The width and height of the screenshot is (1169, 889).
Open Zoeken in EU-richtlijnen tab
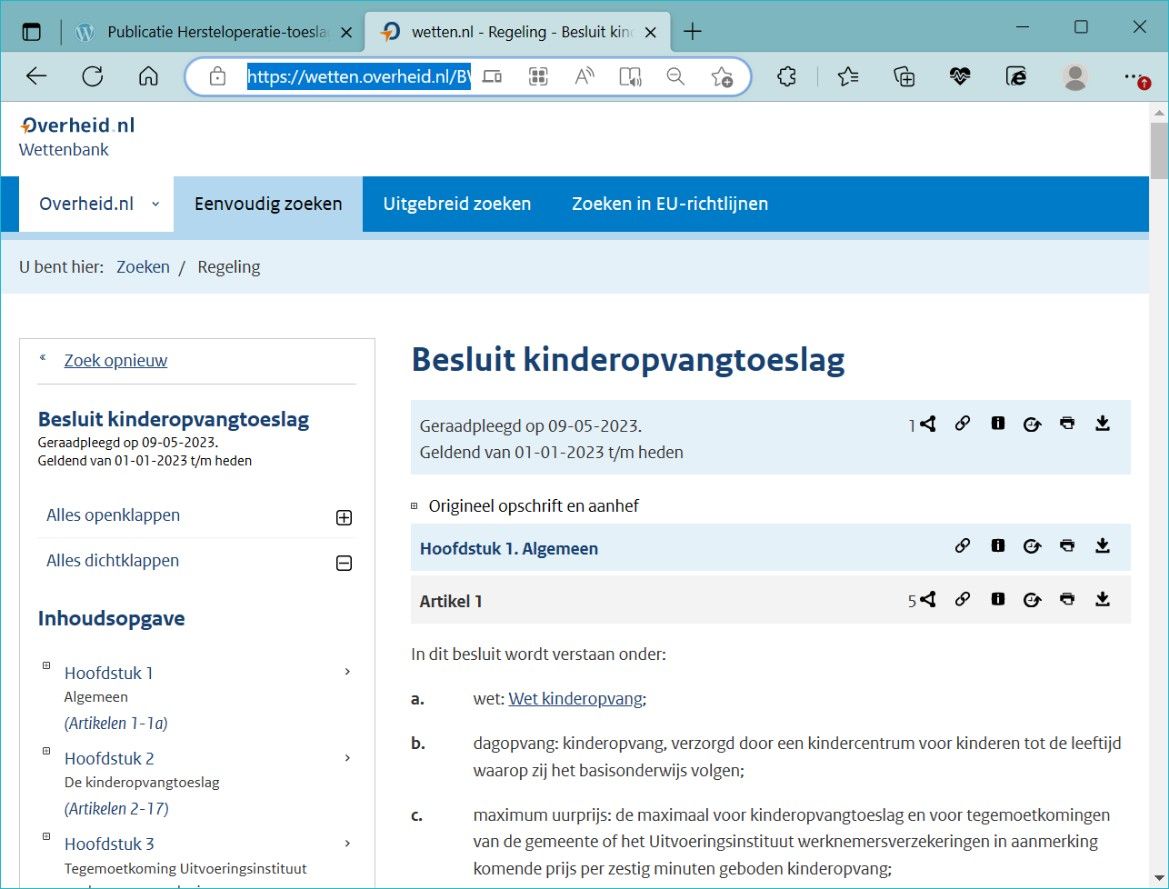(x=669, y=204)
